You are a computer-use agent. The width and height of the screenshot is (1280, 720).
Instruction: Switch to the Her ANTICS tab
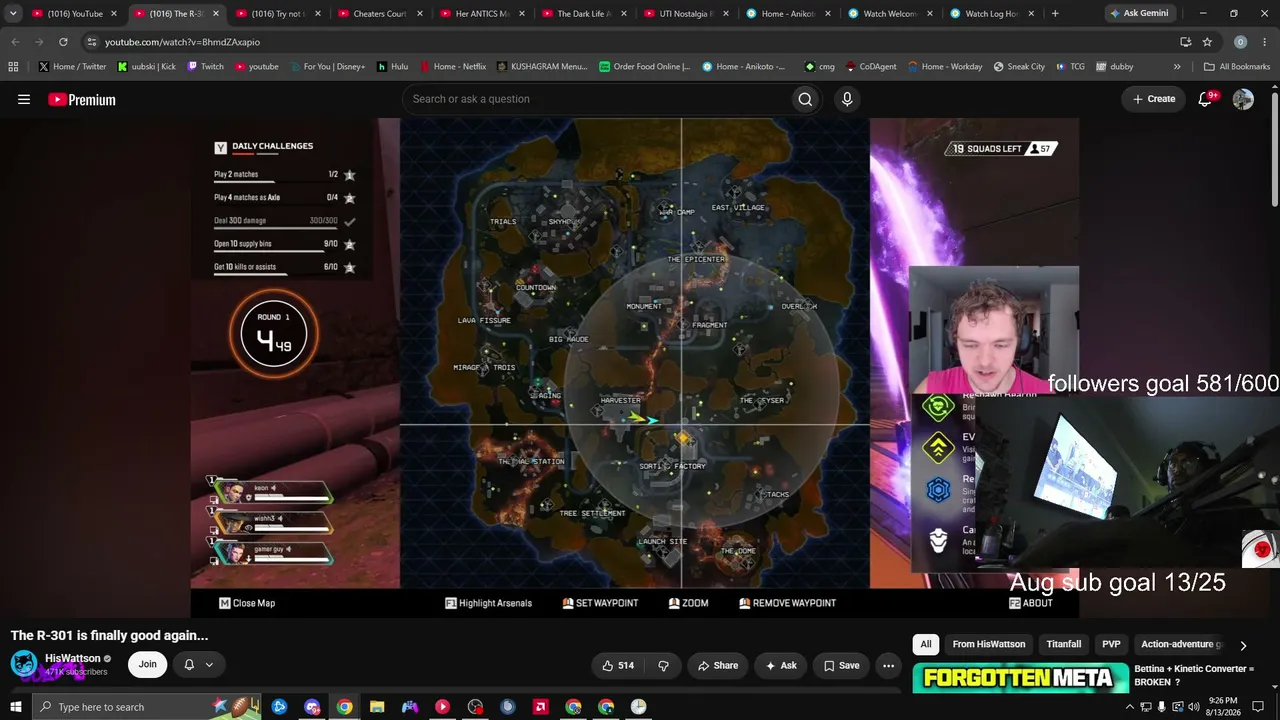coord(482,14)
